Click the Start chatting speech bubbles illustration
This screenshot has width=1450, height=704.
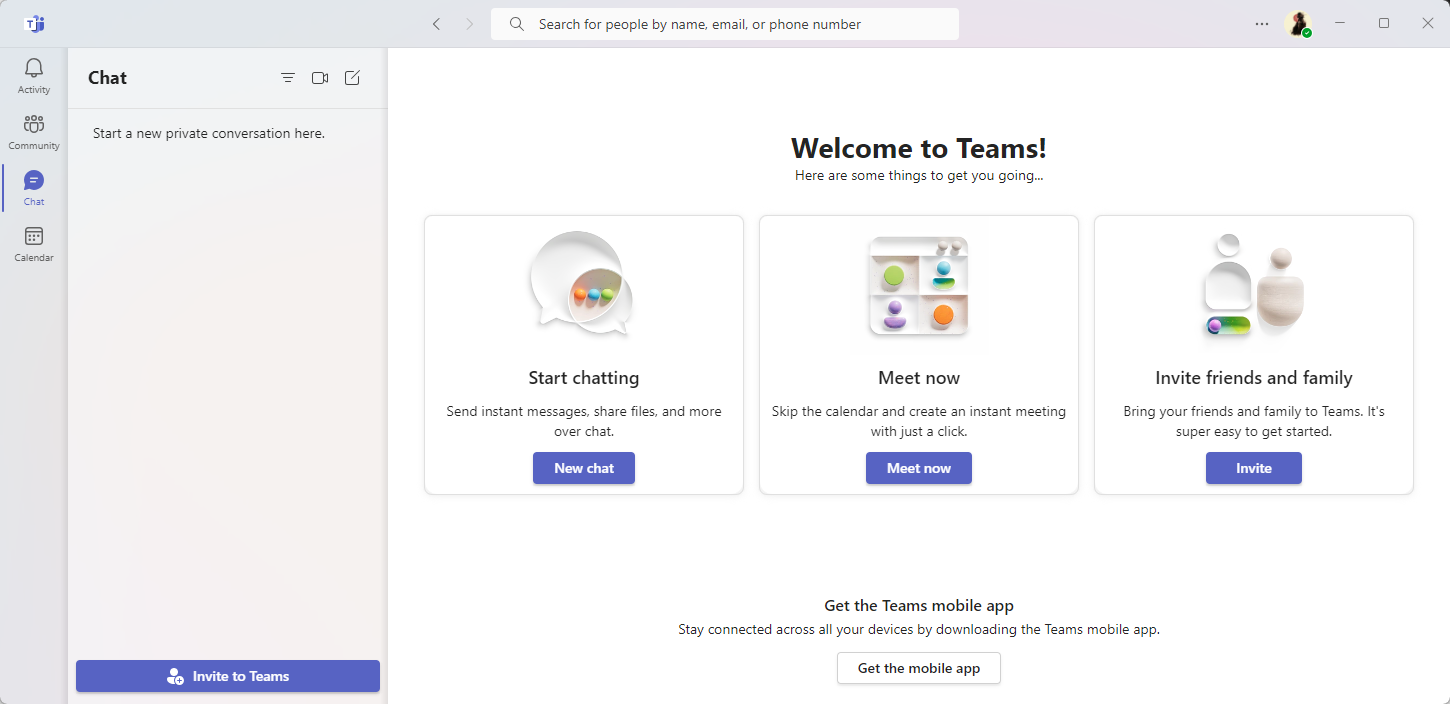583,285
